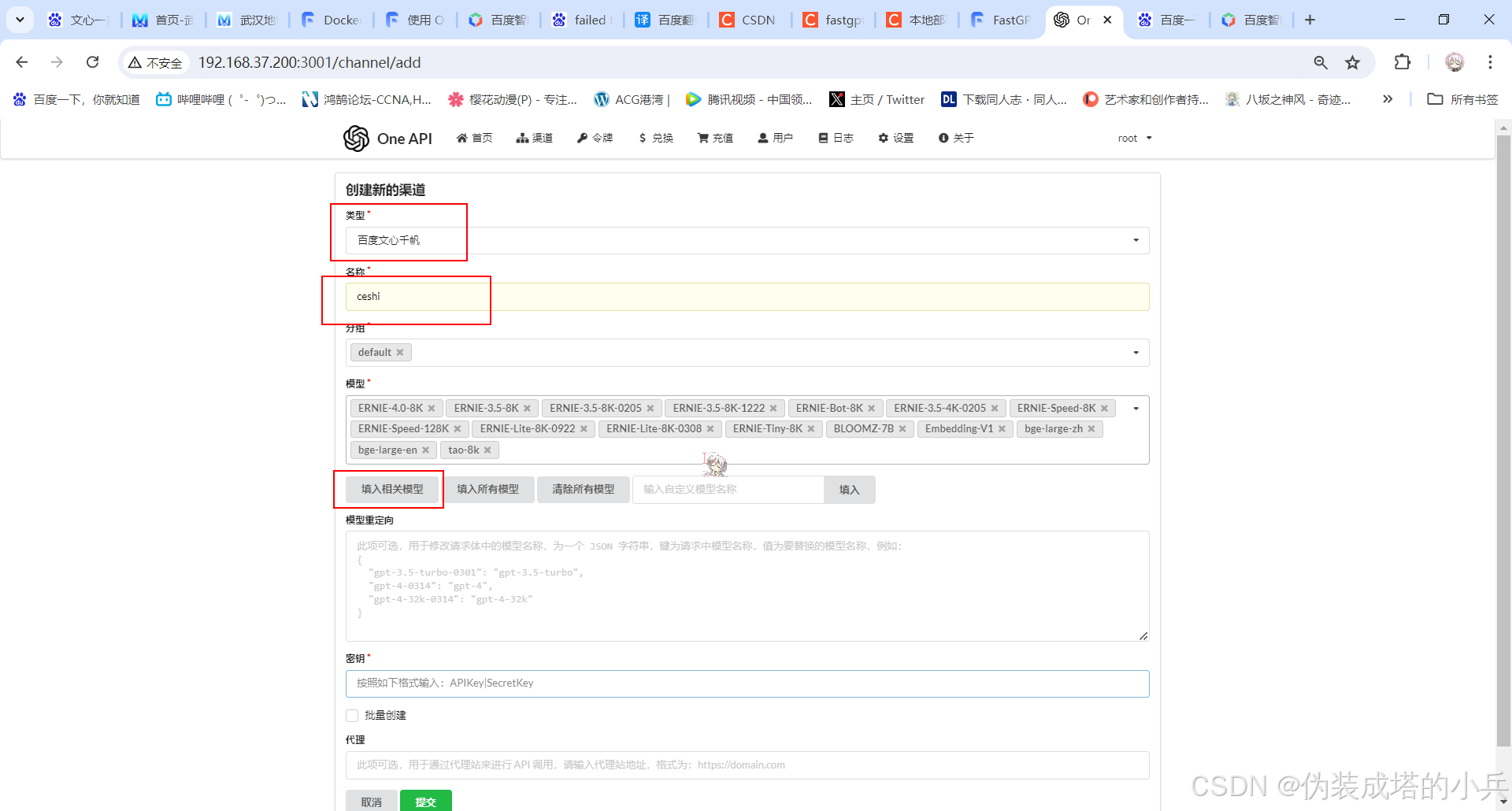This screenshot has height=811, width=1512.
Task: Remove the ERNIE-Speed-128K model tag
Action: [x=458, y=429]
